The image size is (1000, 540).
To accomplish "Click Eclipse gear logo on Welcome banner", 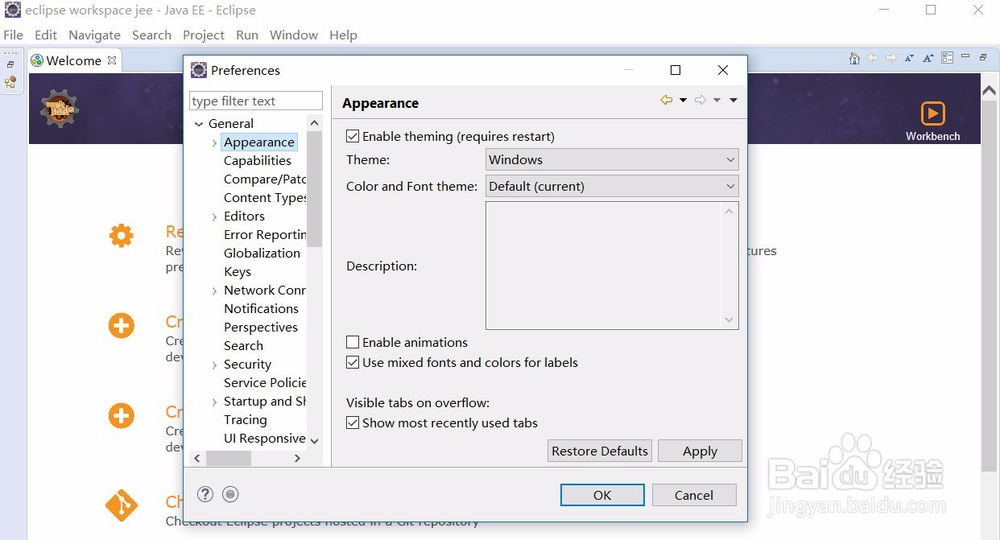I will pyautogui.click(x=59, y=109).
